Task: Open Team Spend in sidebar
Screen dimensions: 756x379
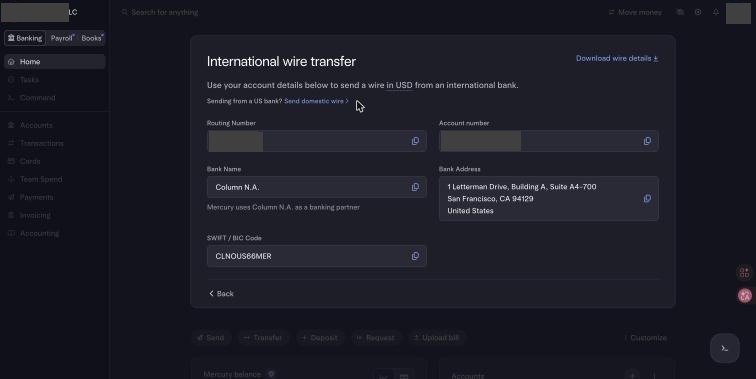Action: pos(54,179)
